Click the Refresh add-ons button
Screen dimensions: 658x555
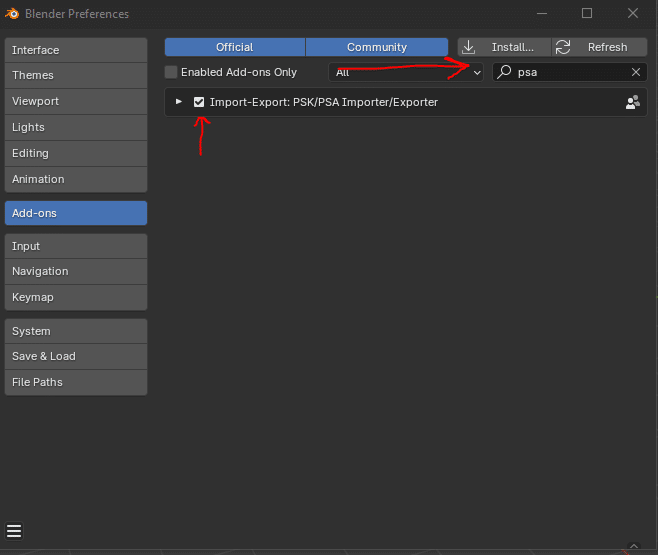pyautogui.click(x=599, y=47)
